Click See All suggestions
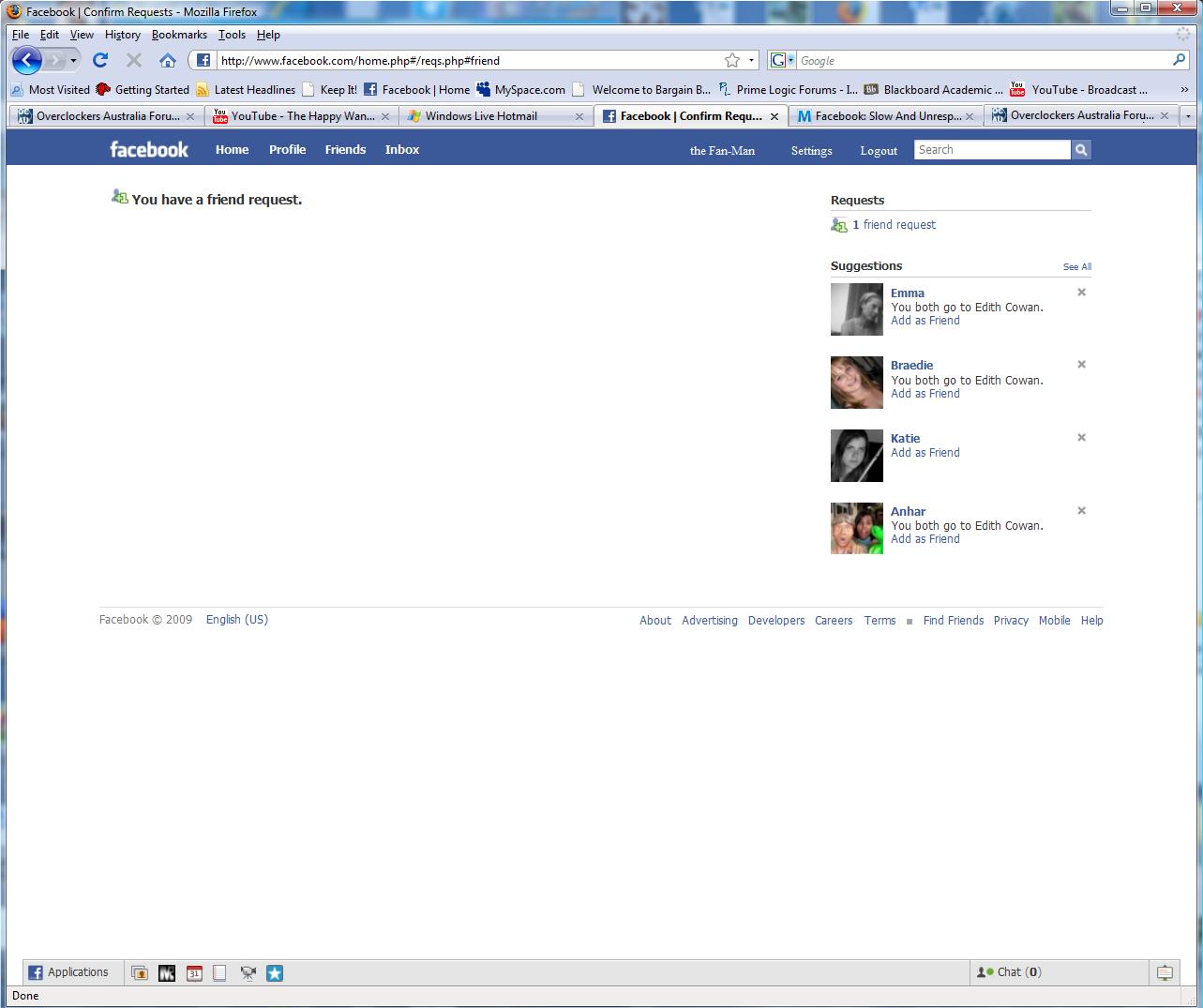The width and height of the screenshot is (1203, 1008). pos(1077,267)
